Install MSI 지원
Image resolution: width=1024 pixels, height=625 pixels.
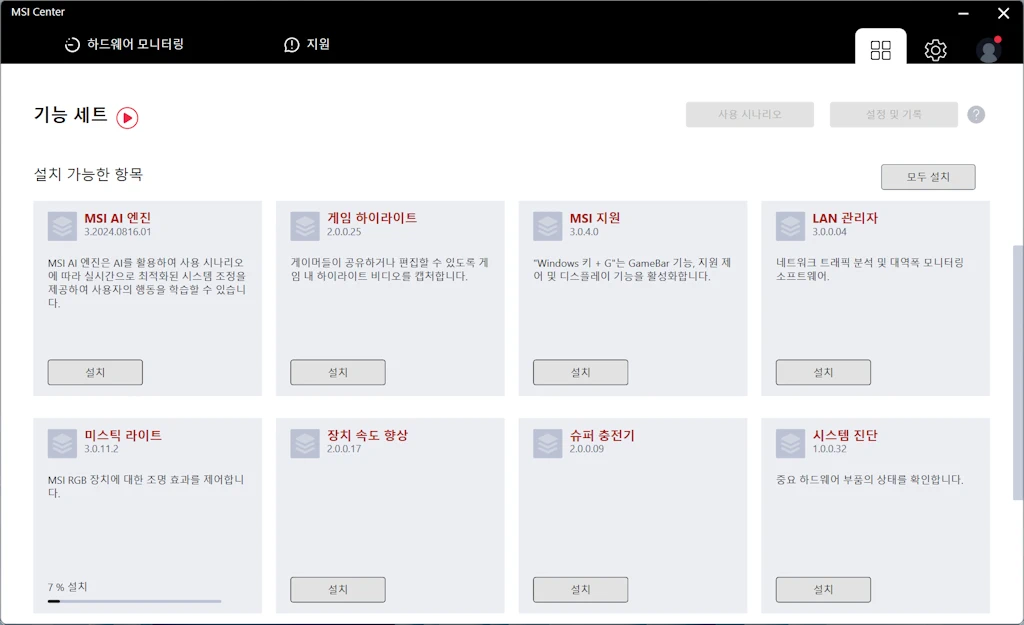[x=581, y=372]
